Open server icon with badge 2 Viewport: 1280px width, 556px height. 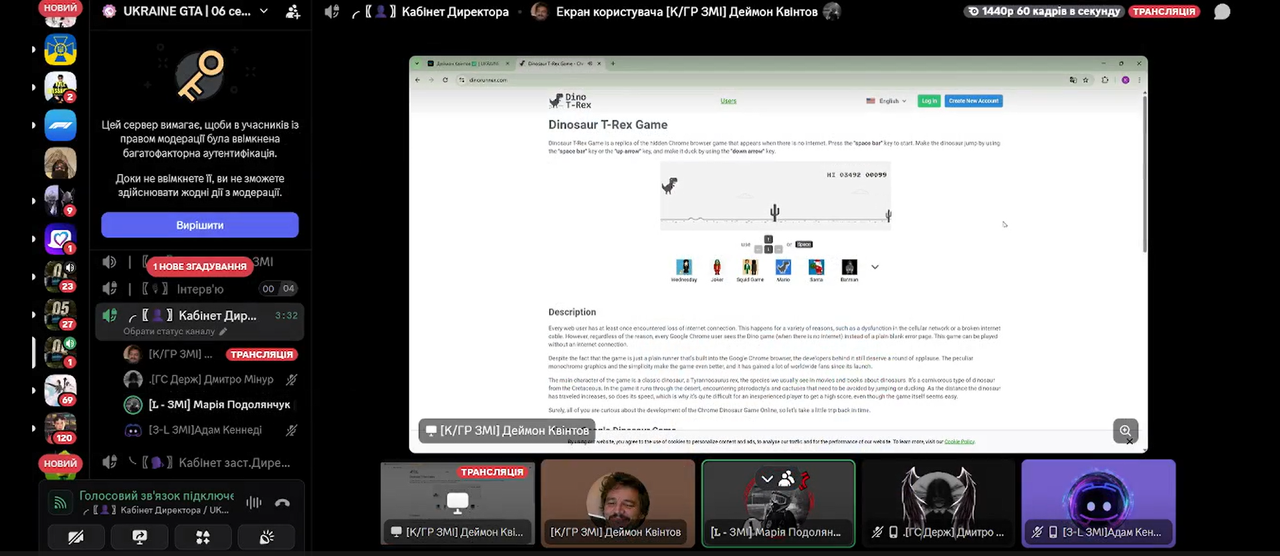point(60,87)
